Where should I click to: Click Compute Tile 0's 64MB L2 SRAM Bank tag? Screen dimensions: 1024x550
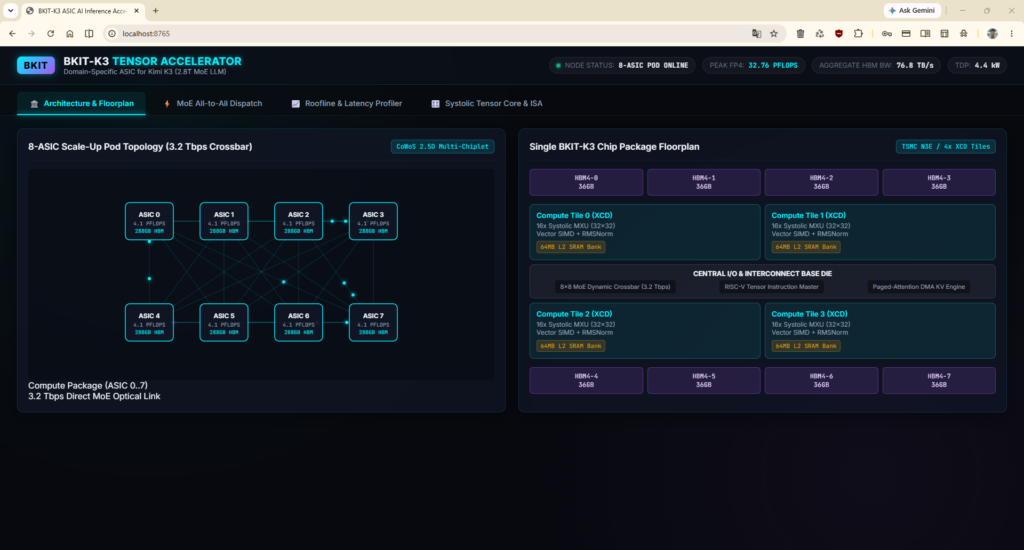pos(571,247)
